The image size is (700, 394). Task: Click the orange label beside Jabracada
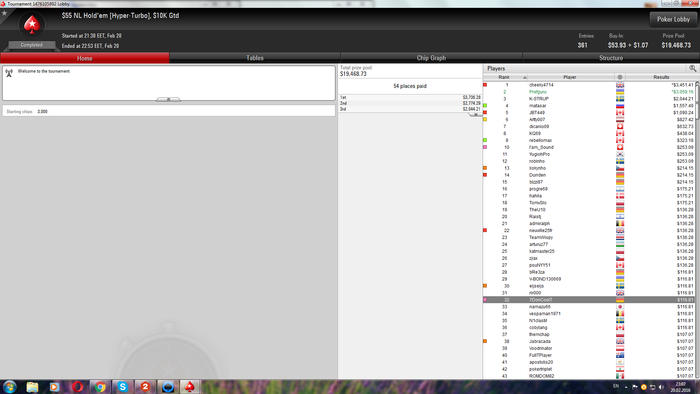[x=485, y=341]
